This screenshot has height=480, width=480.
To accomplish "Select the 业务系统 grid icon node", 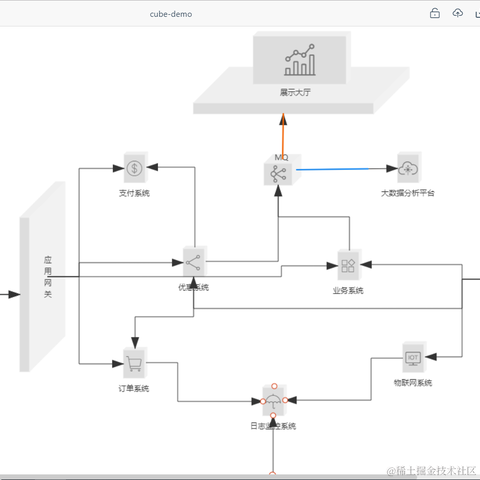I will 348,266.
